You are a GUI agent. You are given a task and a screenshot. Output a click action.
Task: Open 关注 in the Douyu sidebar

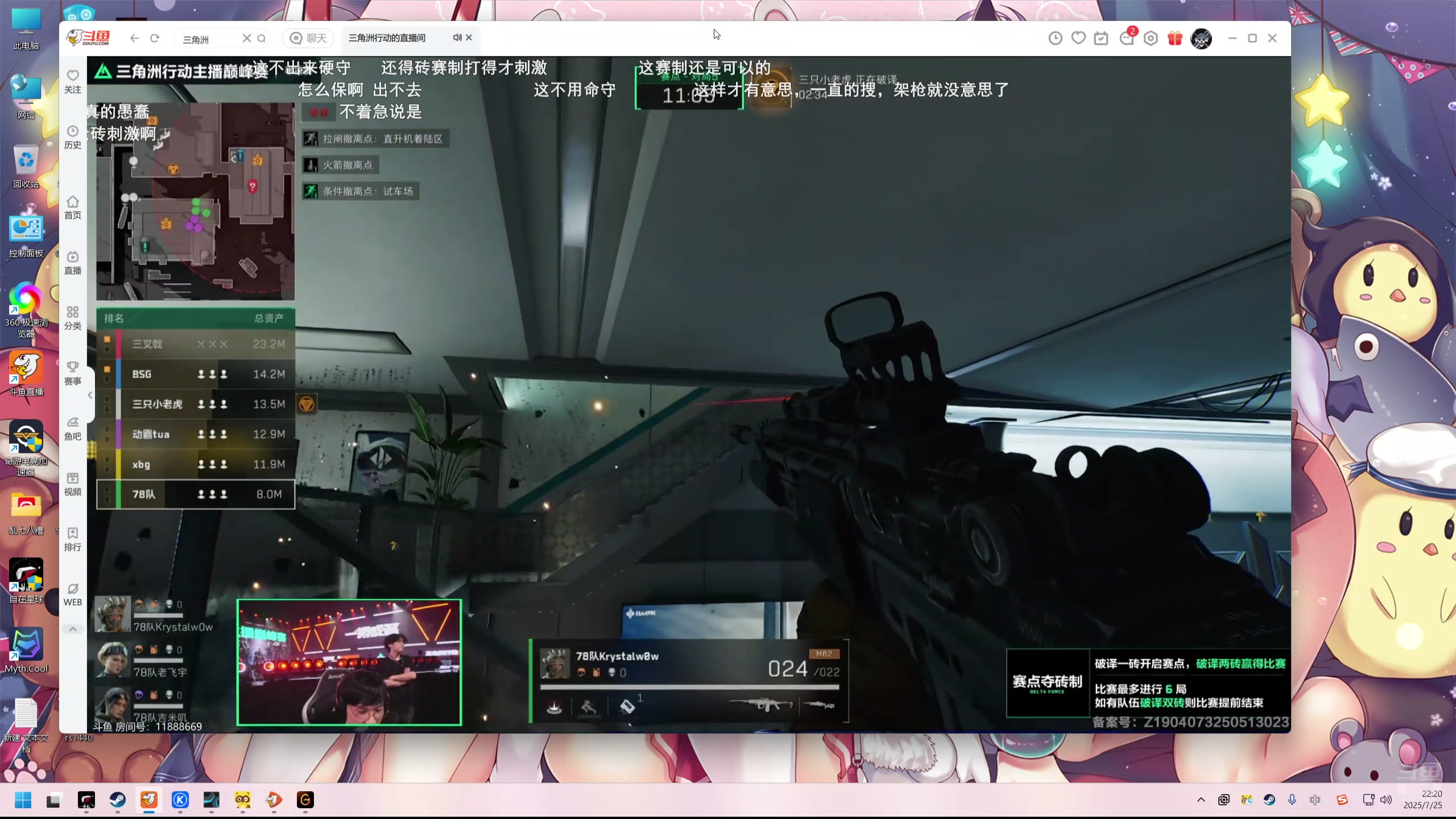73,82
